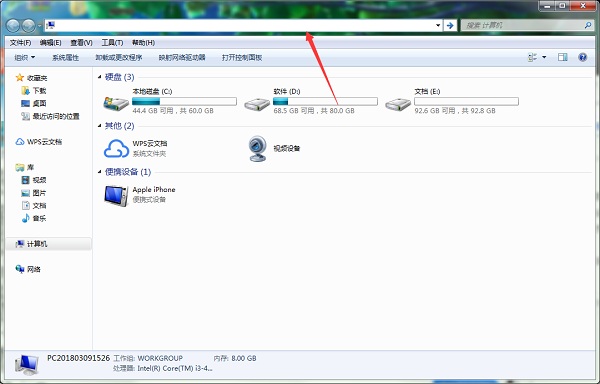
Task: Click the search magnifier icon
Action: [588, 25]
